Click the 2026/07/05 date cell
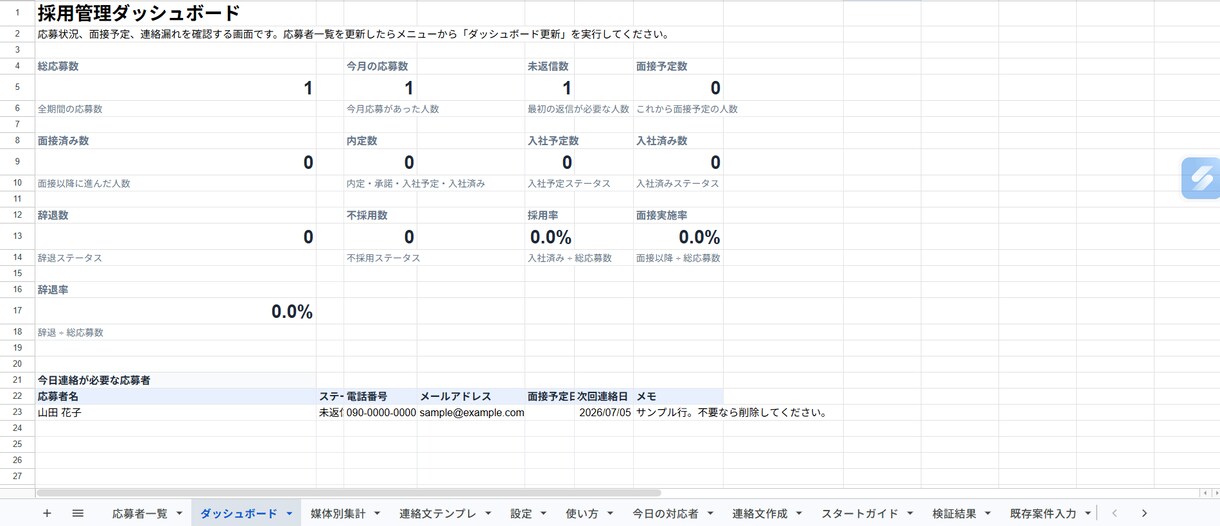The width and height of the screenshot is (1220, 526). click(603, 412)
